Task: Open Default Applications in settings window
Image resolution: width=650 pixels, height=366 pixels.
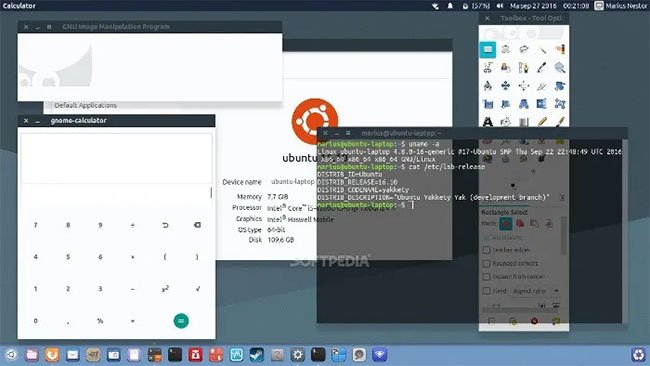Action: coord(85,105)
